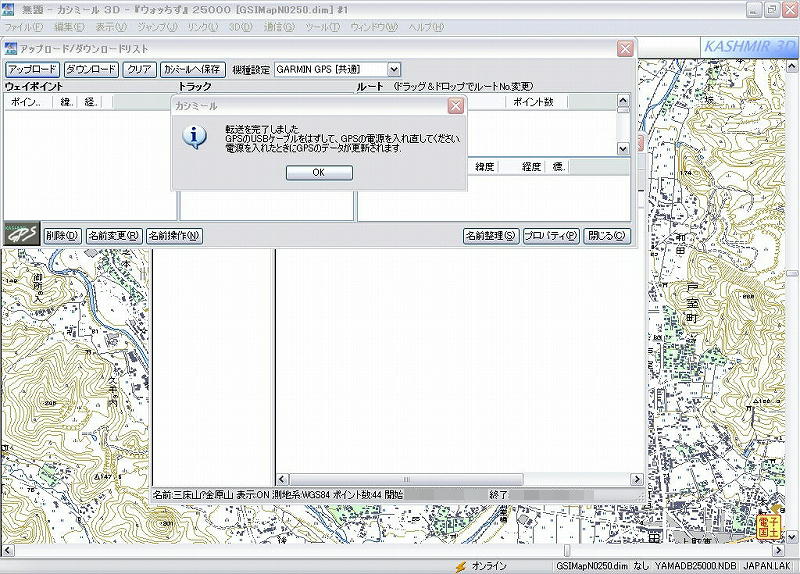Viewport: 800px width, 574px height.
Task: Open the 機種設定 GARMIN GPS dropdown
Action: point(393,69)
